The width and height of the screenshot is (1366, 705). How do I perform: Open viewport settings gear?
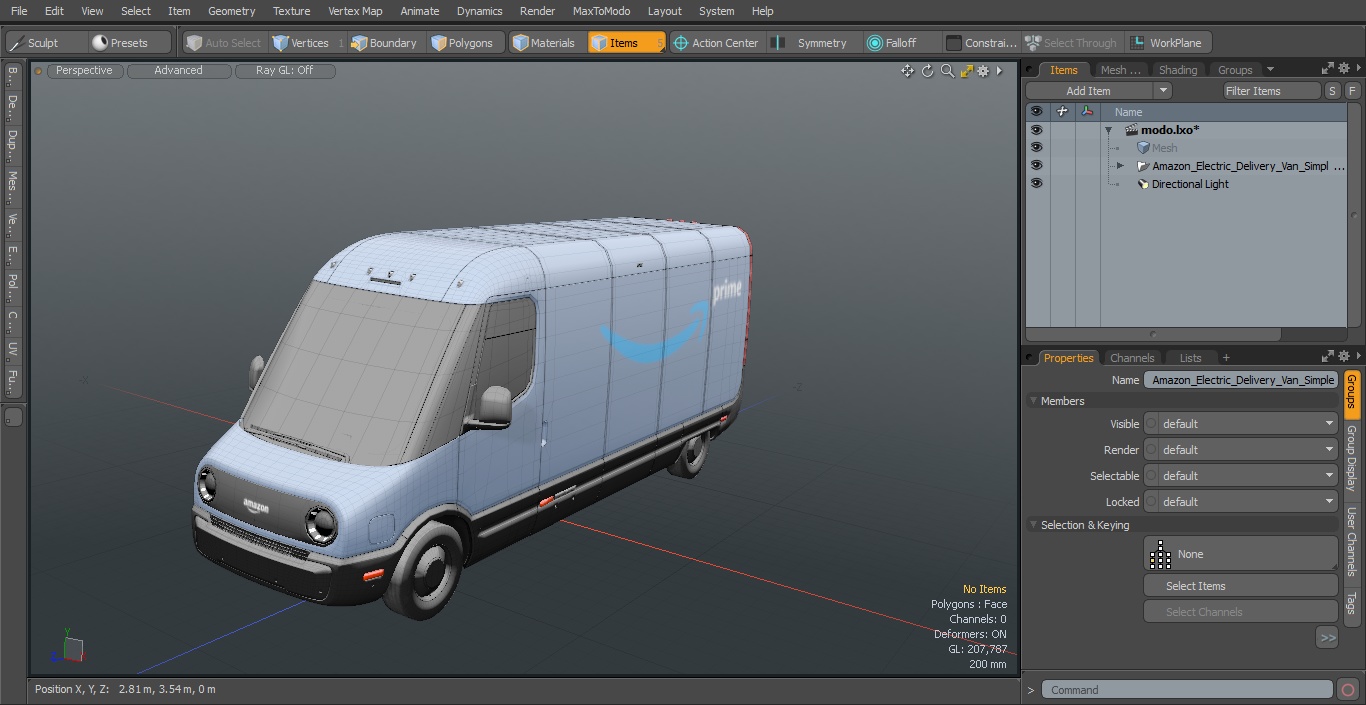coord(983,71)
